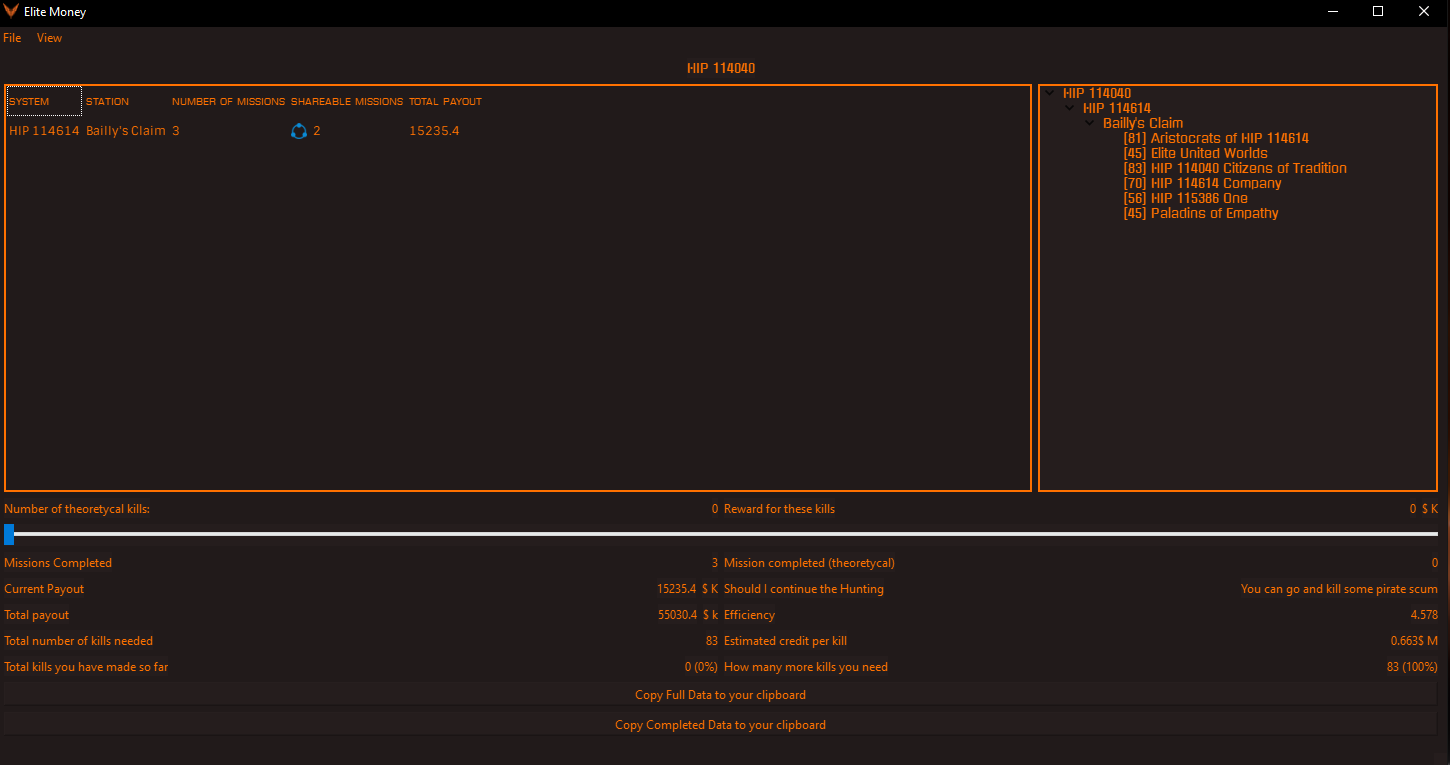
Task: Select the HIP 114614 tree label
Action: [1117, 108]
